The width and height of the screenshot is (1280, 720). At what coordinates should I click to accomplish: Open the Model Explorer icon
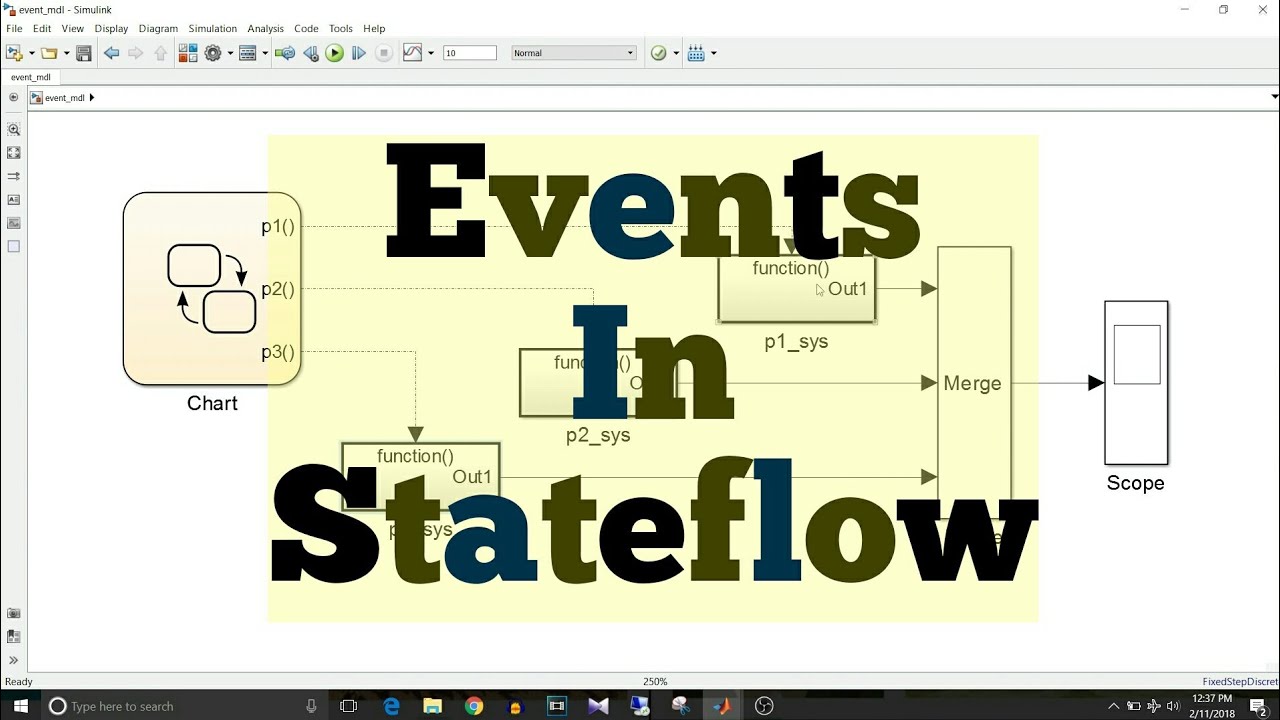pyautogui.click(x=247, y=53)
